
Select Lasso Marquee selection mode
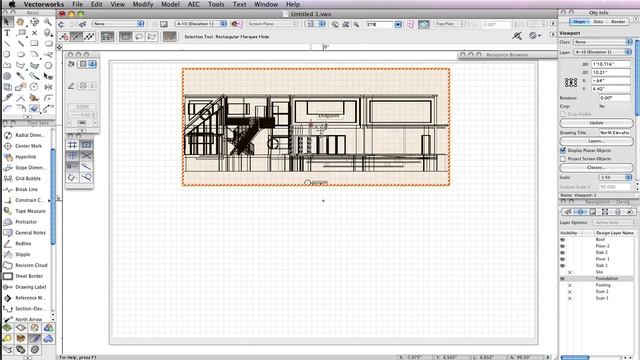(x=139, y=37)
